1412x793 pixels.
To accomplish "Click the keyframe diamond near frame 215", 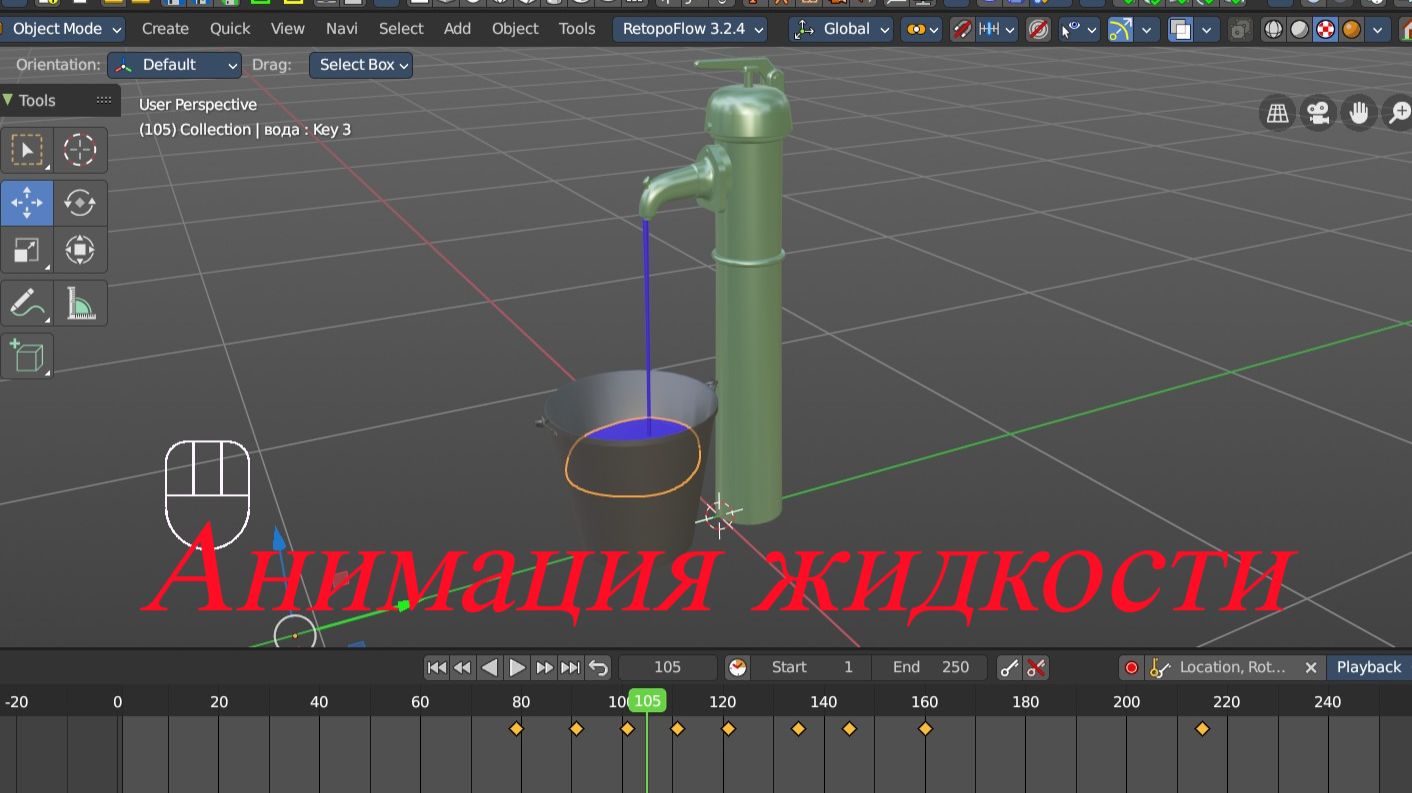I will coord(1202,729).
